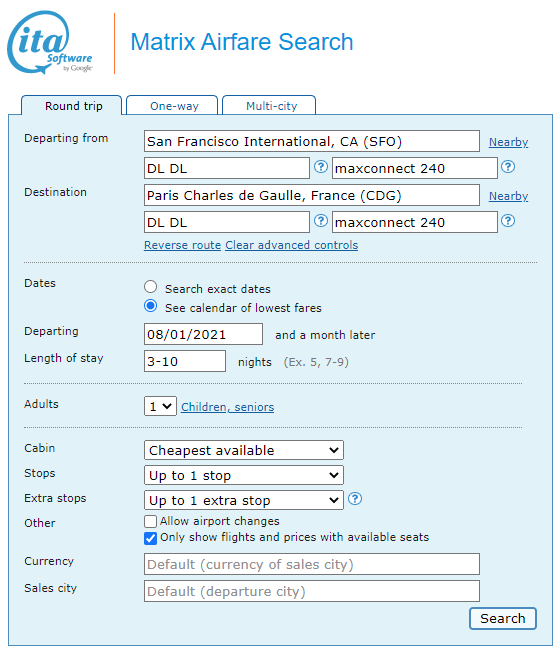This screenshot has height=660, width=559.
Task: Expand the Extra stops dropdown
Action: pos(244,500)
